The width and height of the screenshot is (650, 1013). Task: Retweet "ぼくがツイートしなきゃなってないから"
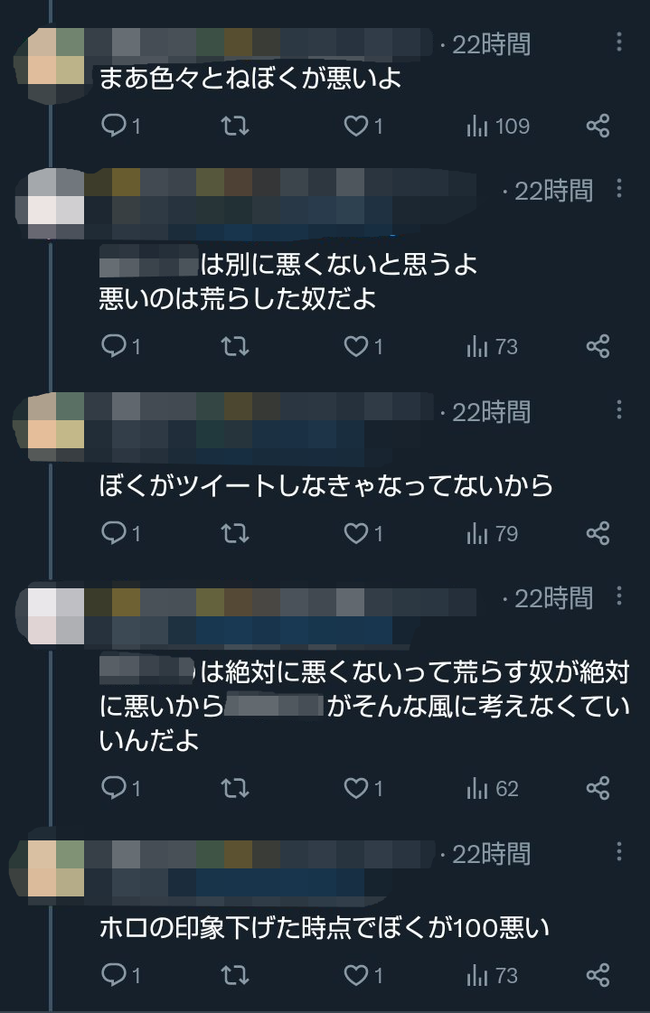click(235, 534)
